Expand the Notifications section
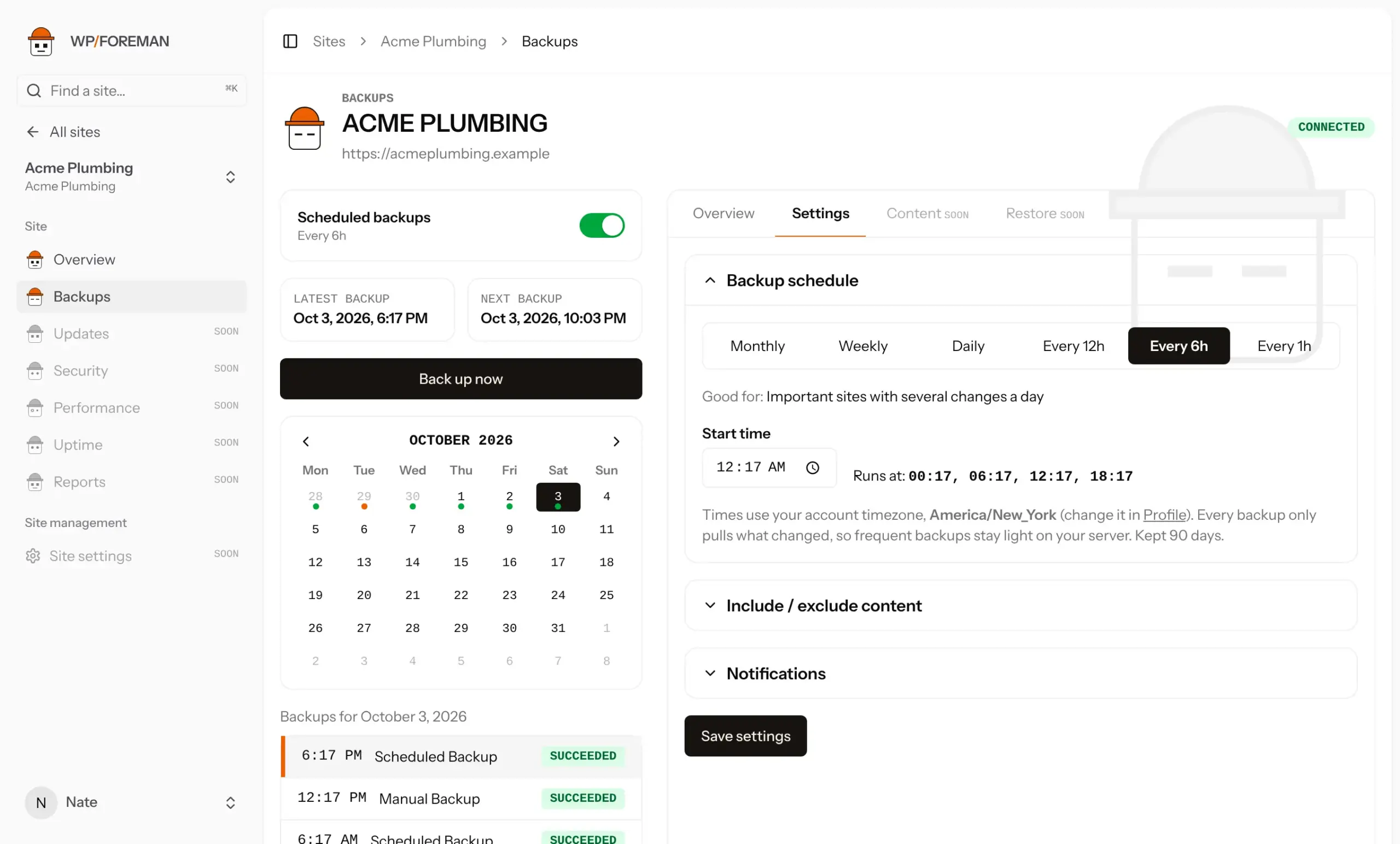The height and width of the screenshot is (844, 1400). pos(1020,673)
